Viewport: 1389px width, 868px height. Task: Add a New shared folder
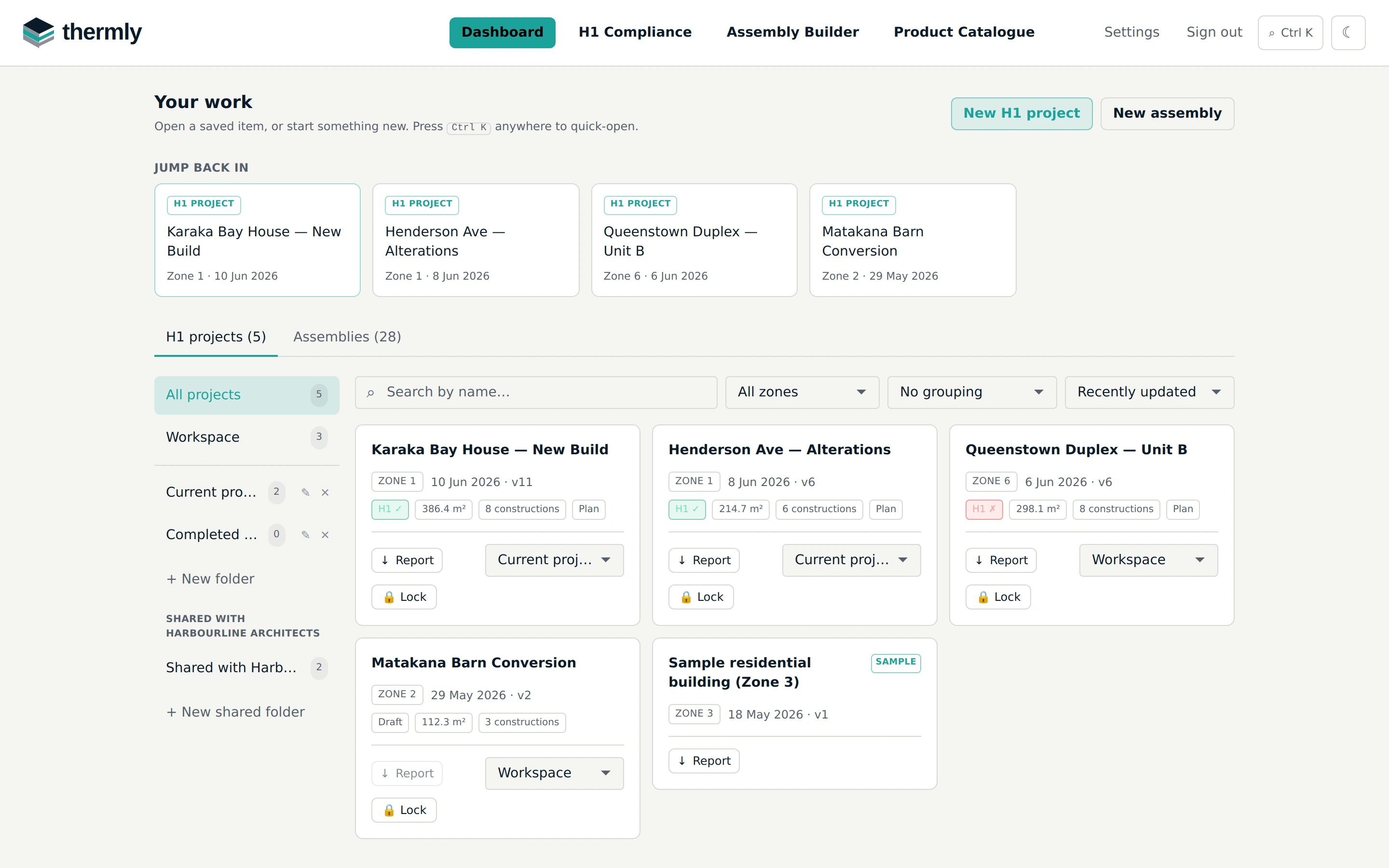(x=235, y=712)
